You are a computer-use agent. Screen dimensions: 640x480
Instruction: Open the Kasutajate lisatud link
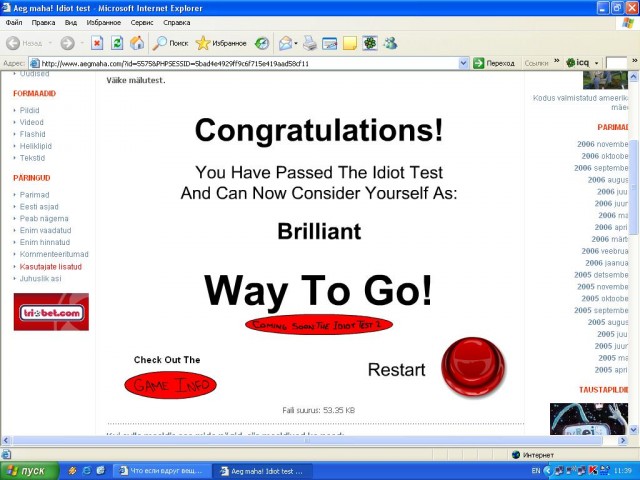(51, 267)
